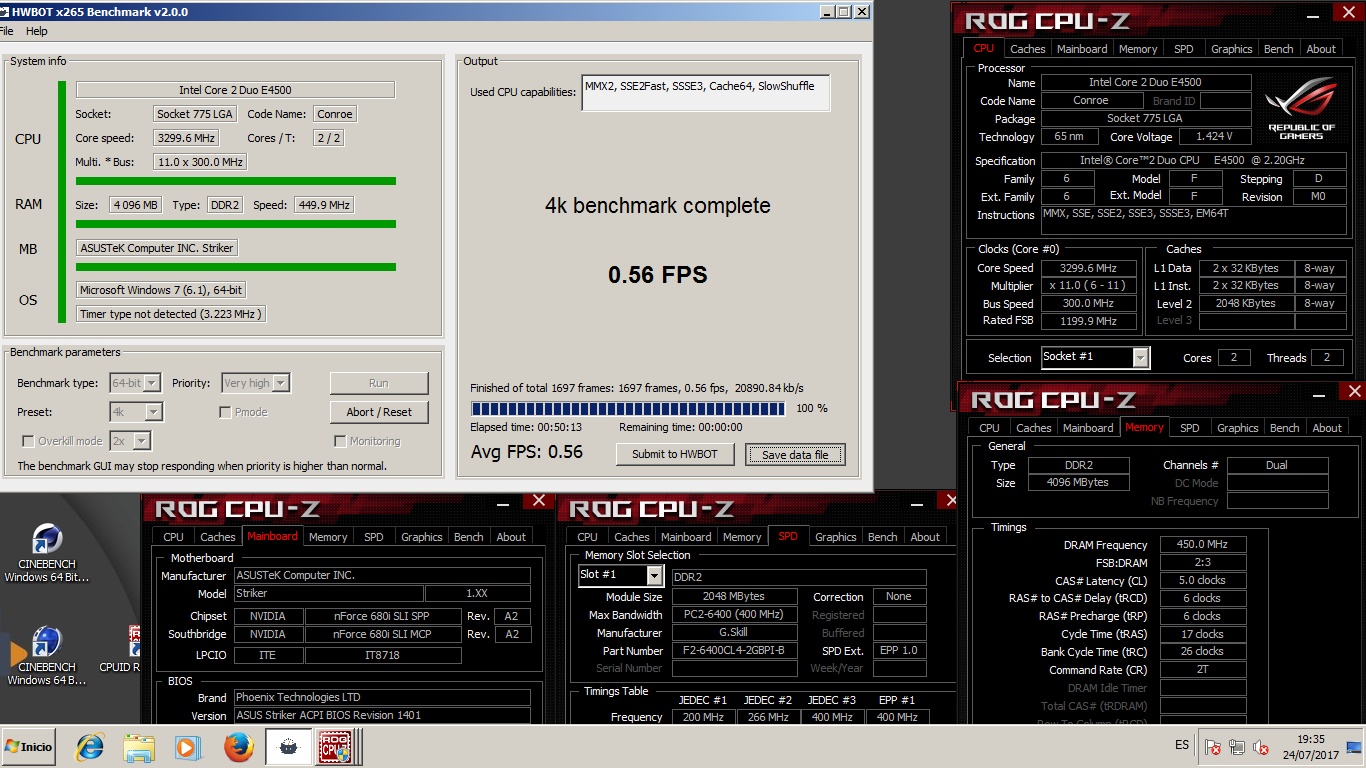This screenshot has width=1366, height=768.
Task: Click the BIOS Version ASUS Striker ACPI field
Action: (x=382, y=715)
